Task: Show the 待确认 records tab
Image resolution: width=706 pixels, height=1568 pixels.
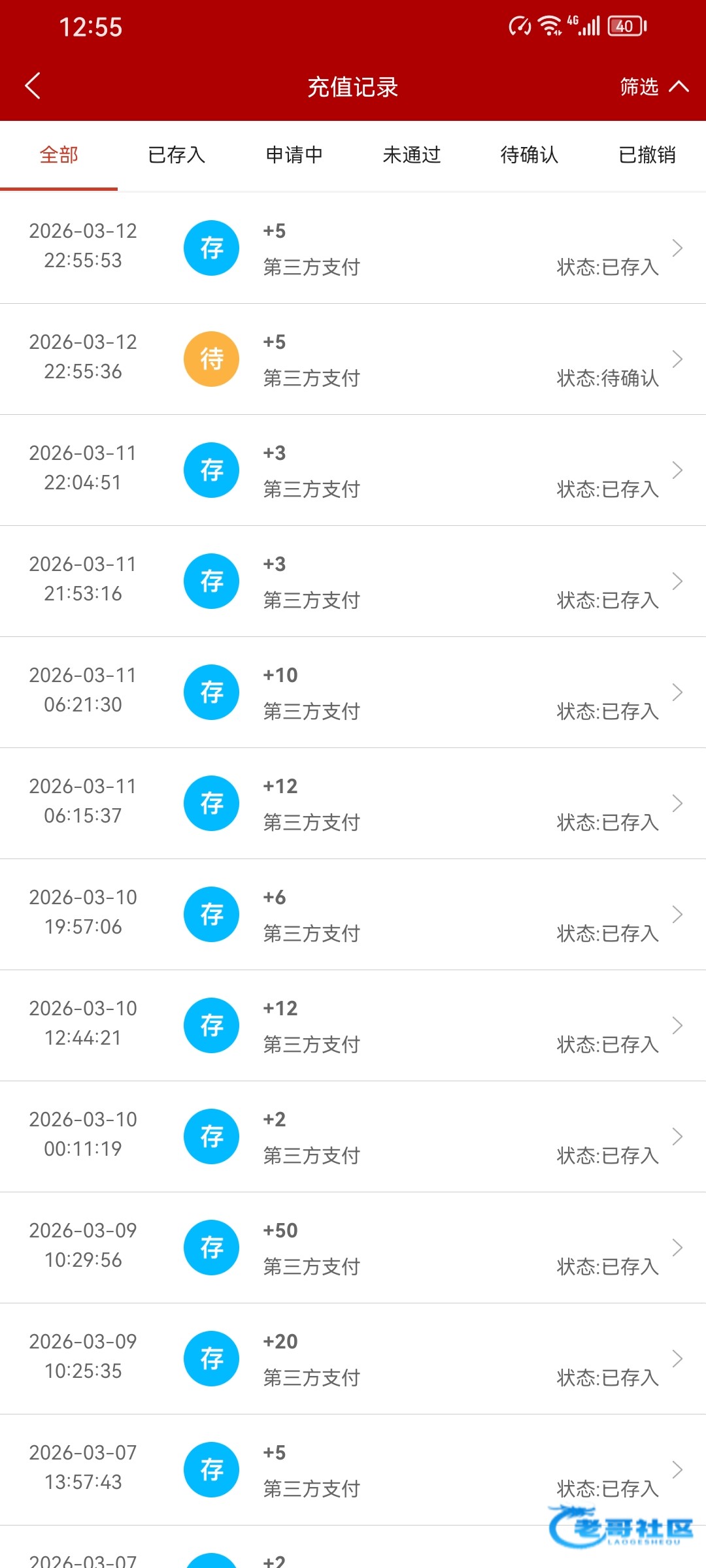Action: click(529, 155)
